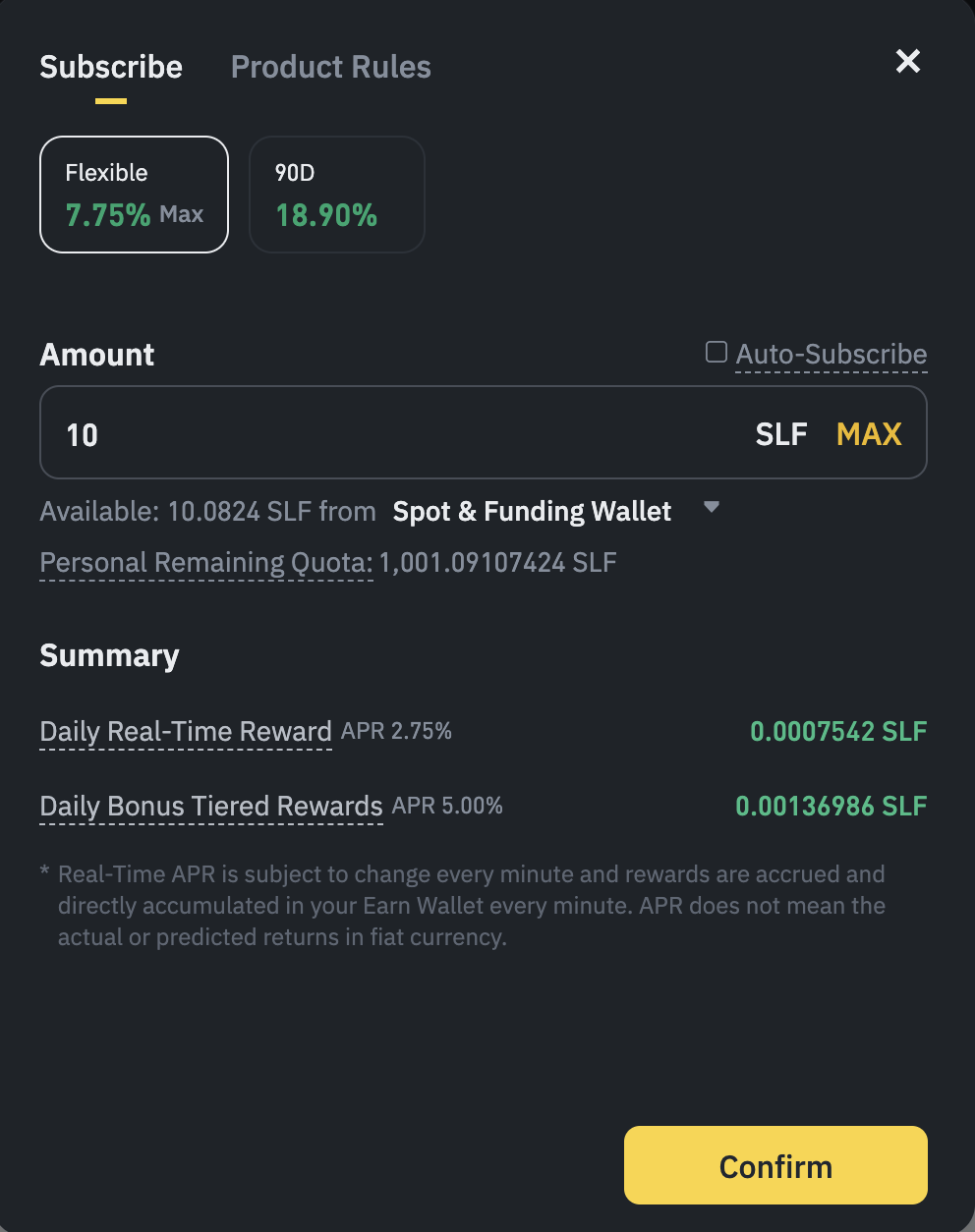Viewport: 975px width, 1232px height.
Task: Close the subscription dialog with the X
Action: (x=908, y=62)
